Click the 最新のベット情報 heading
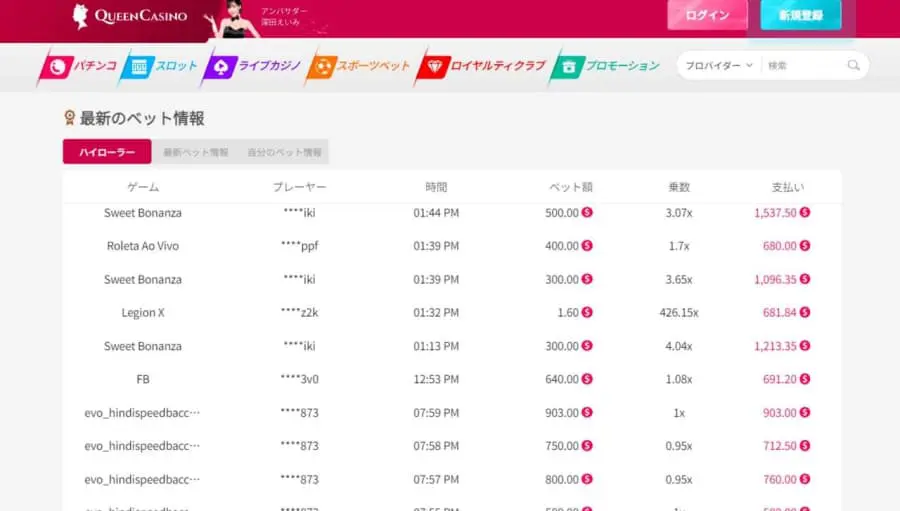 tap(142, 118)
